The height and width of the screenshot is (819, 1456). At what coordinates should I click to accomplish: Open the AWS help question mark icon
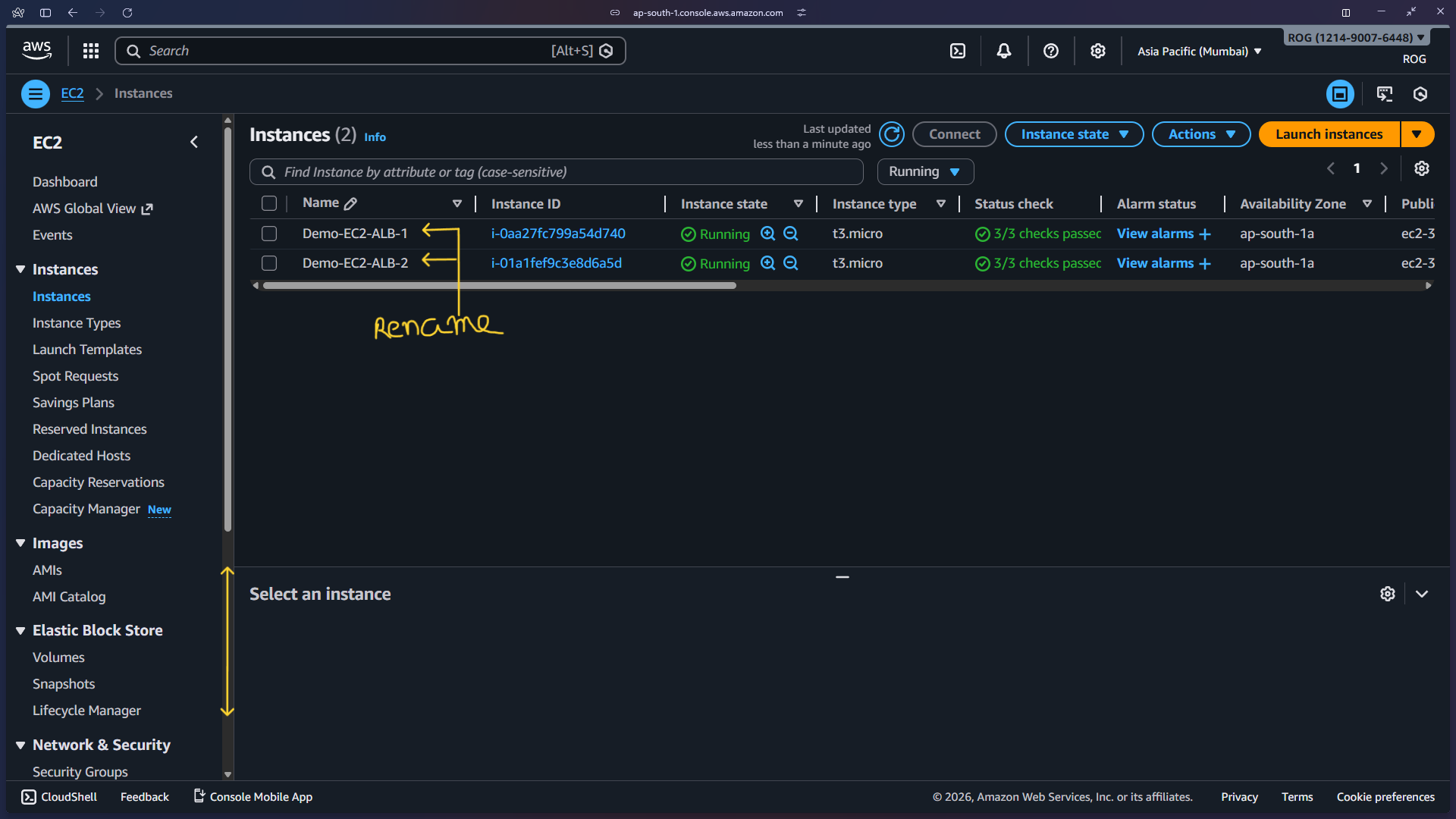point(1050,51)
